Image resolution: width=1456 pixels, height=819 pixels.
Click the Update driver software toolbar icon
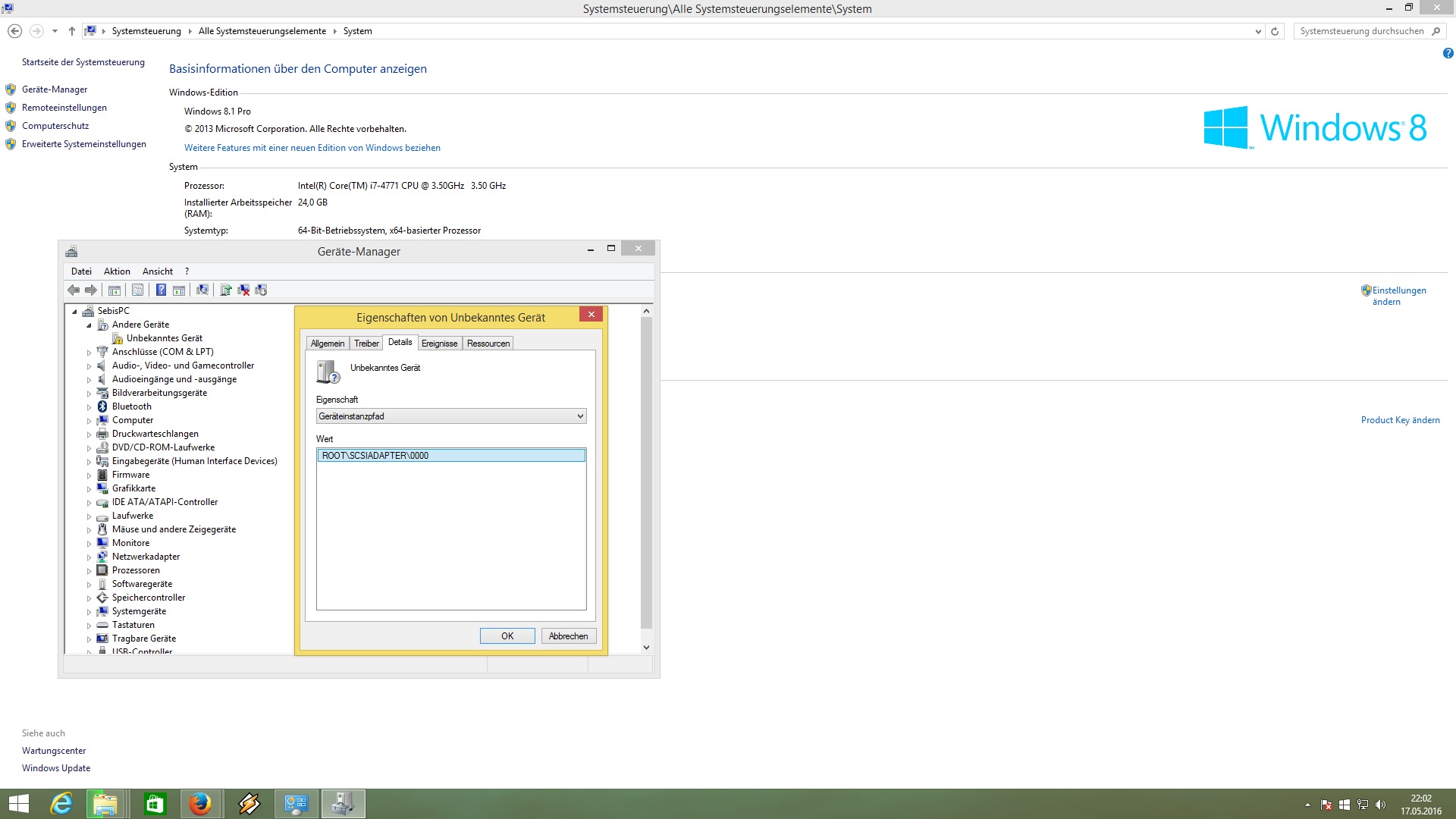225,290
